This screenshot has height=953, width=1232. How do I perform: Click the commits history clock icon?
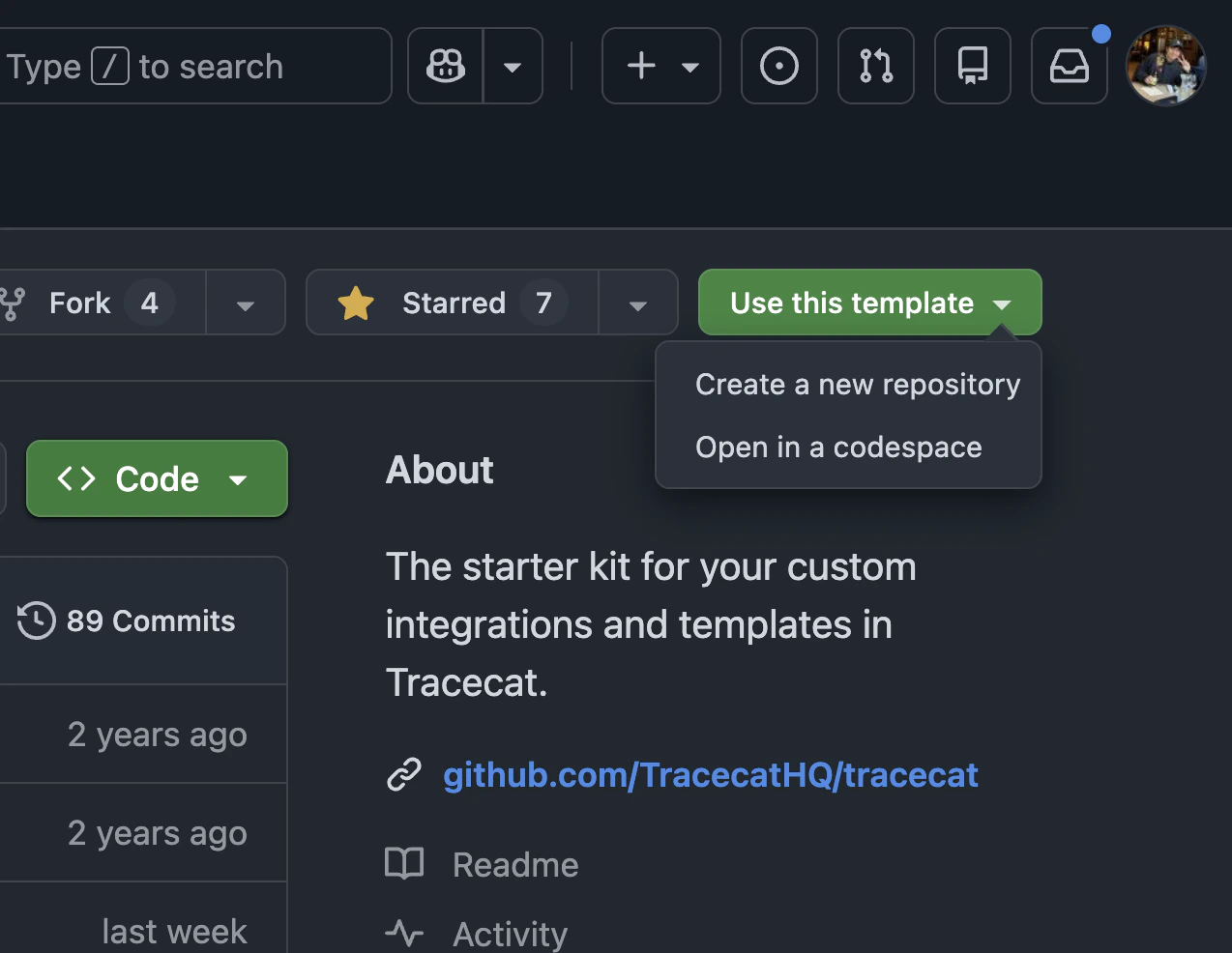(36, 621)
